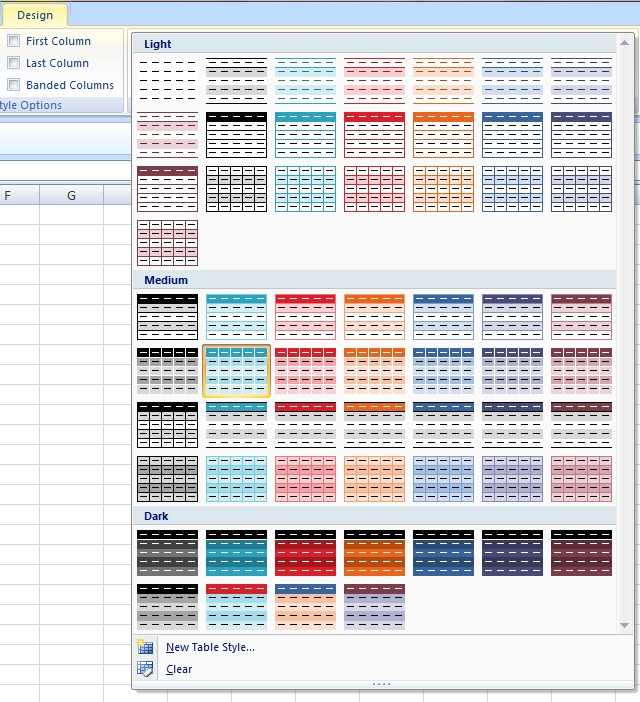Choose Medium pink-red full-grid style in fourth row

point(305,479)
